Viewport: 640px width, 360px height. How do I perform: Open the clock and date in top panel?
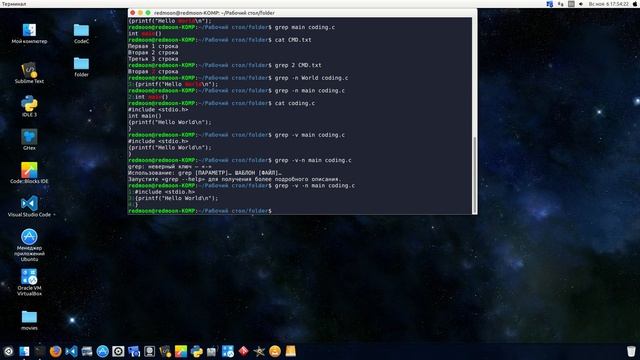point(608,4)
